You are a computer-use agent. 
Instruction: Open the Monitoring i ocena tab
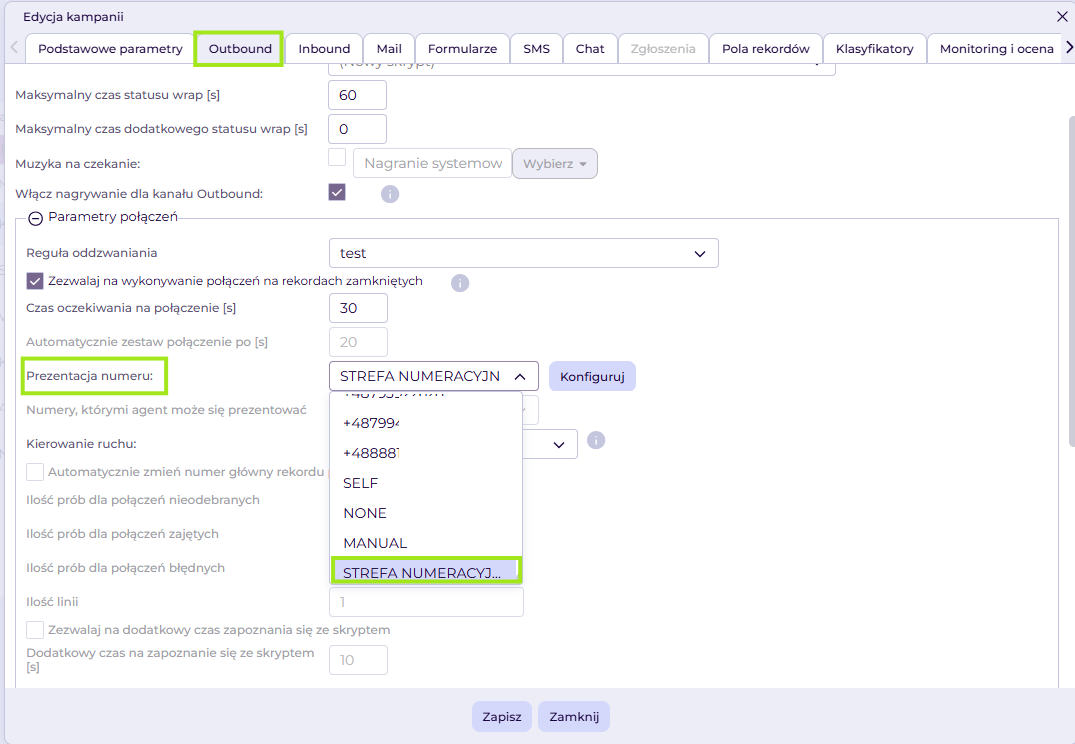coord(996,49)
